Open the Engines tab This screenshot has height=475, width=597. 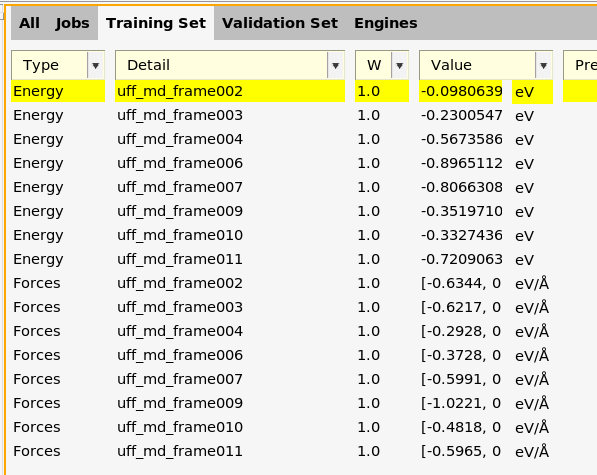386,23
